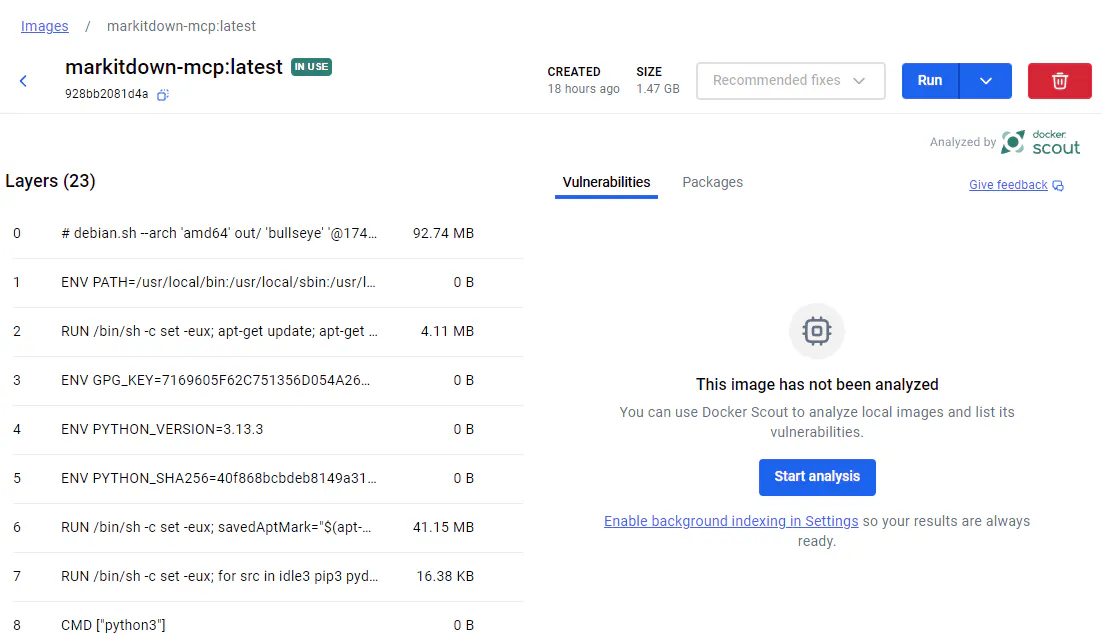Open the Images breadcrumb link
1102x634 pixels.
[x=44, y=26]
